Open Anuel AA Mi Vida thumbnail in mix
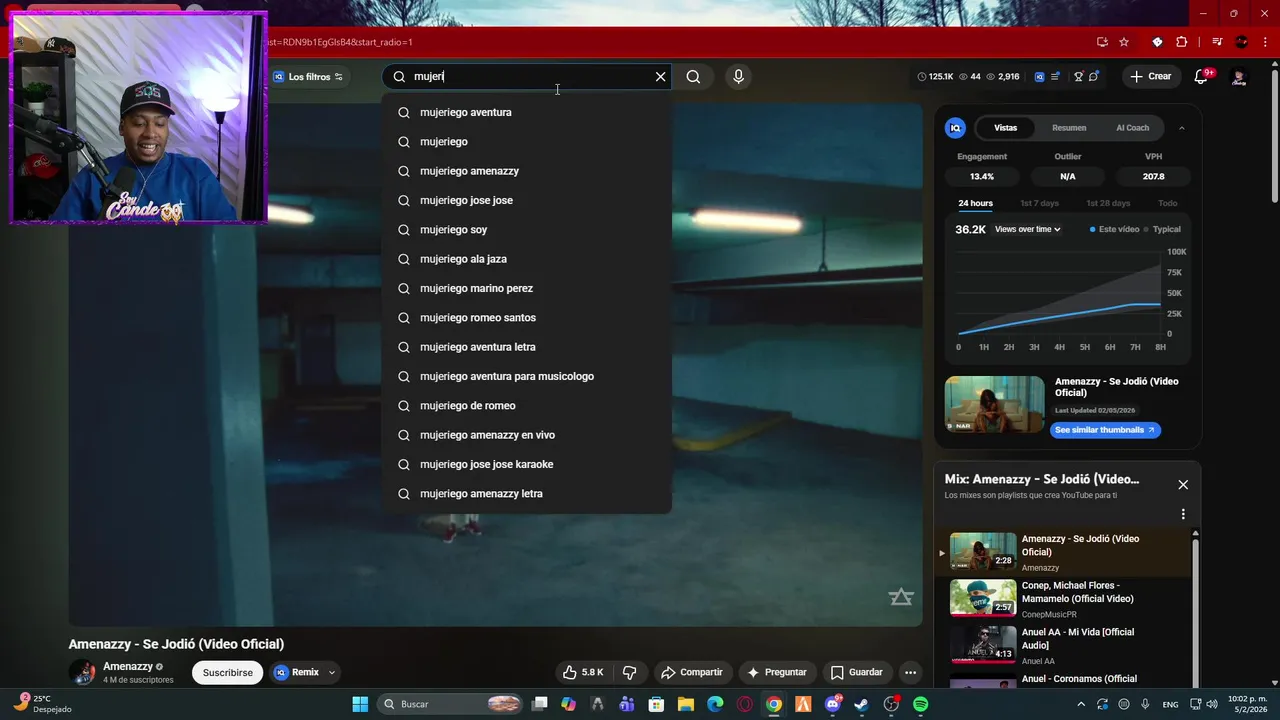The image size is (1280, 720). [x=983, y=645]
